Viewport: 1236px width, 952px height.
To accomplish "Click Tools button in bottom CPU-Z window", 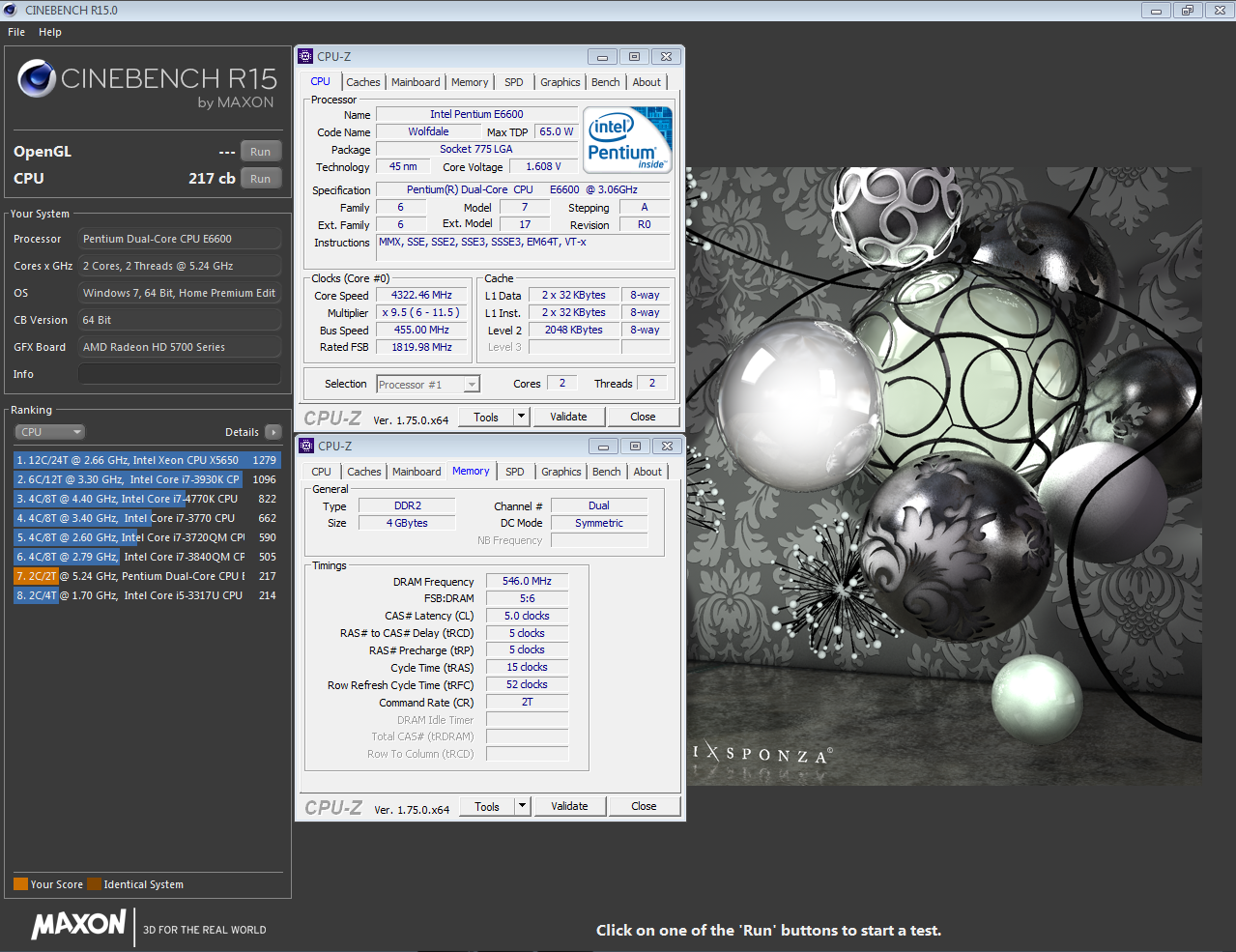I will (x=487, y=806).
